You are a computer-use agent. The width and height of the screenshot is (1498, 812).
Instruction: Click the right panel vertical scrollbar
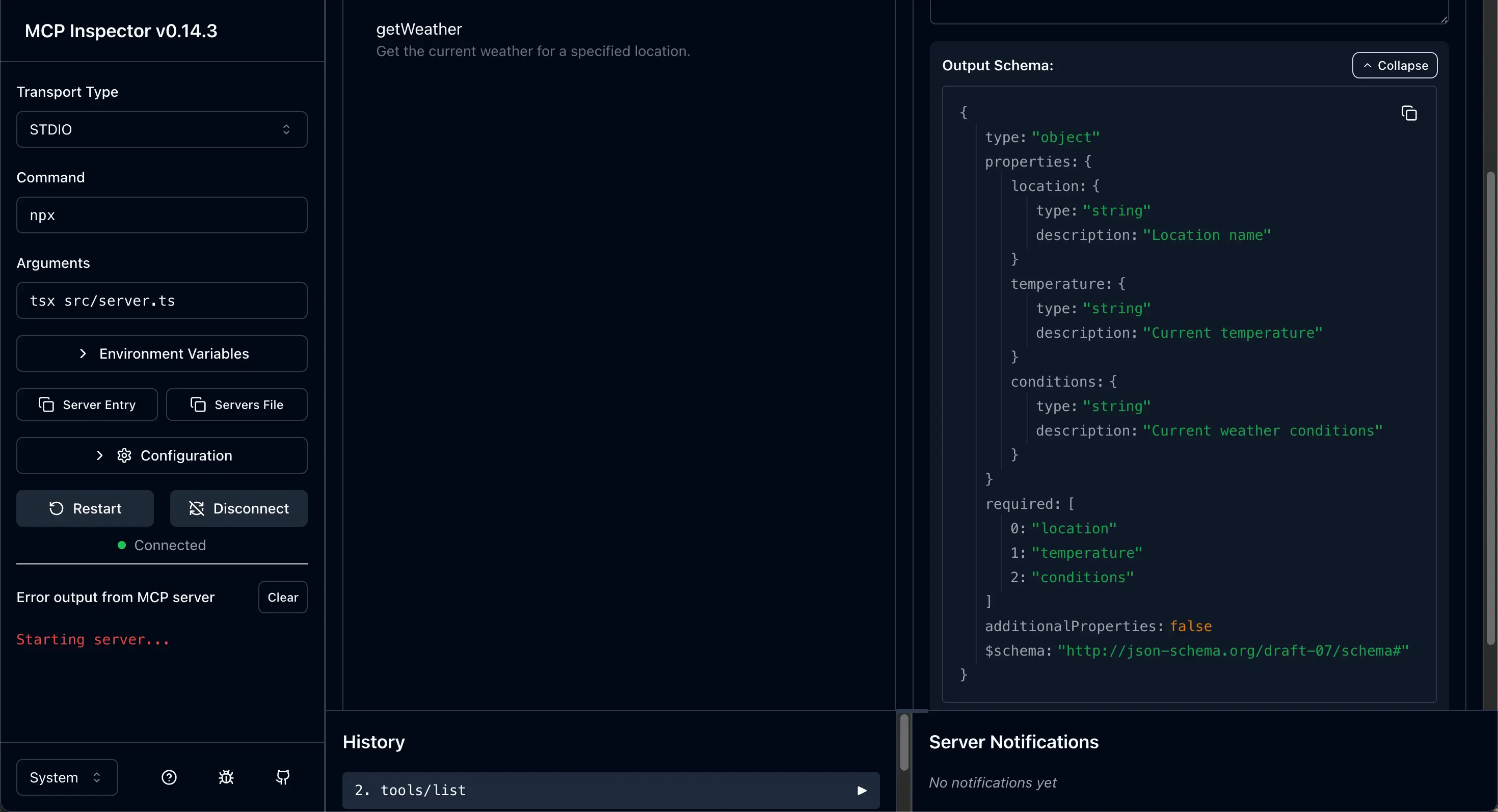[x=1490, y=407]
